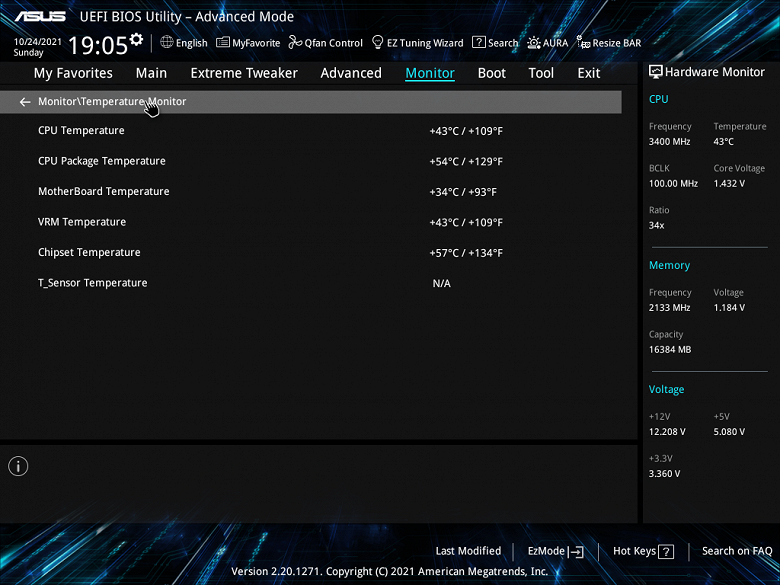780x585 pixels.
Task: Click the 1.432 V core voltage value
Action: (729, 184)
